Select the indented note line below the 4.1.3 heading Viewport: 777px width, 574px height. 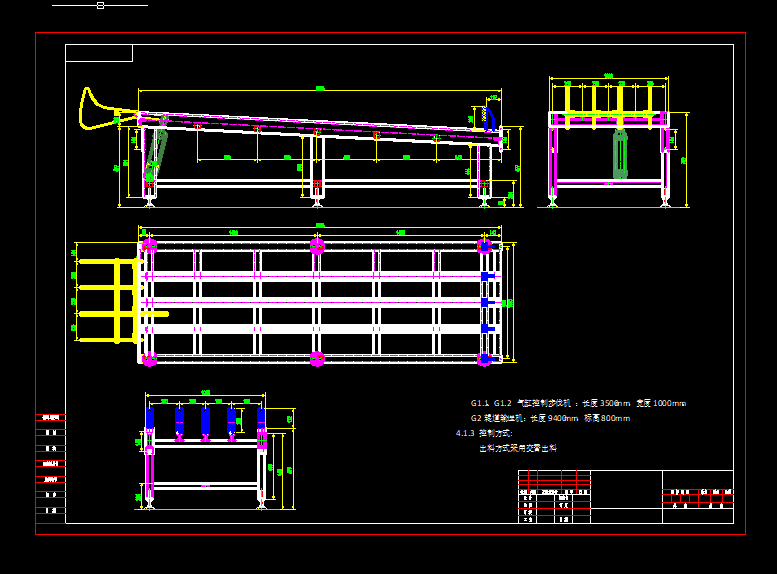coord(518,448)
